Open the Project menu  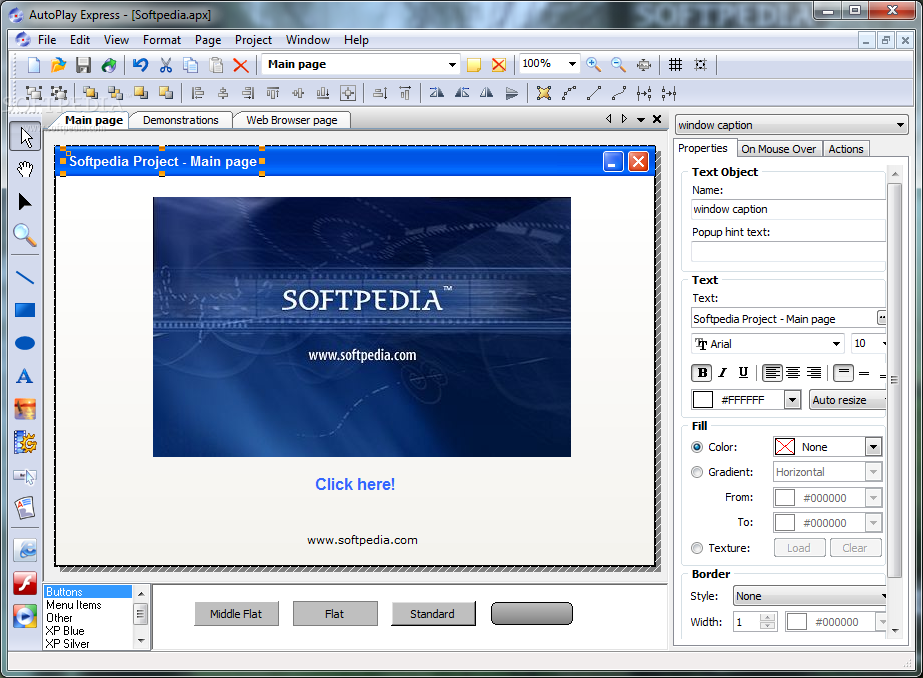(253, 40)
